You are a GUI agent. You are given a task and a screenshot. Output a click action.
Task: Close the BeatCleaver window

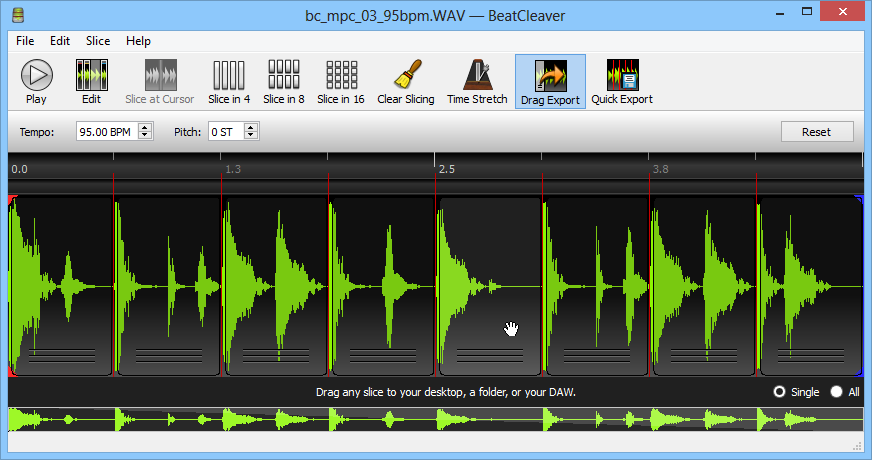tap(843, 12)
